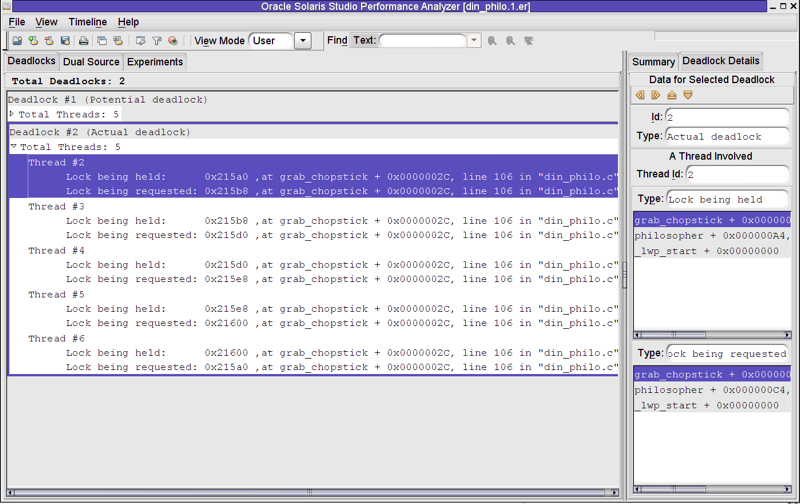The image size is (800, 504).
Task: Open Set Data Presentation from the toolbar
Action: click(x=140, y=41)
